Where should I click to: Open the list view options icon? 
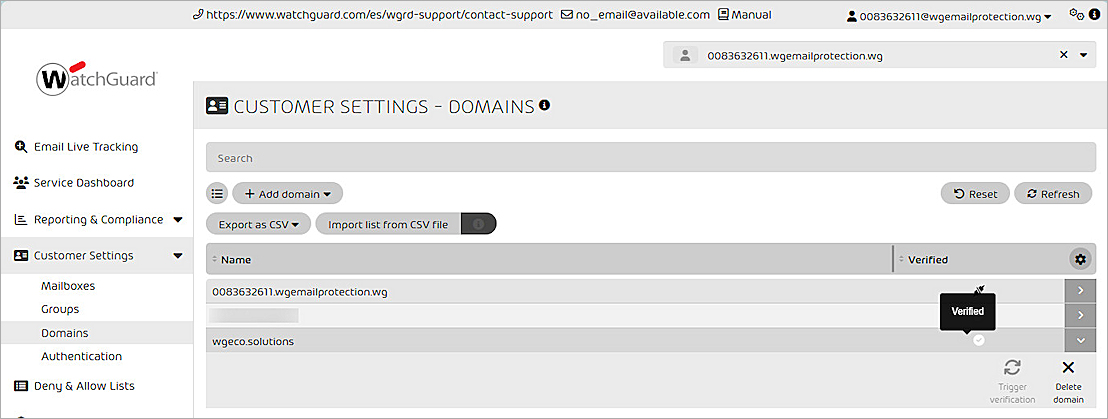tap(217, 193)
